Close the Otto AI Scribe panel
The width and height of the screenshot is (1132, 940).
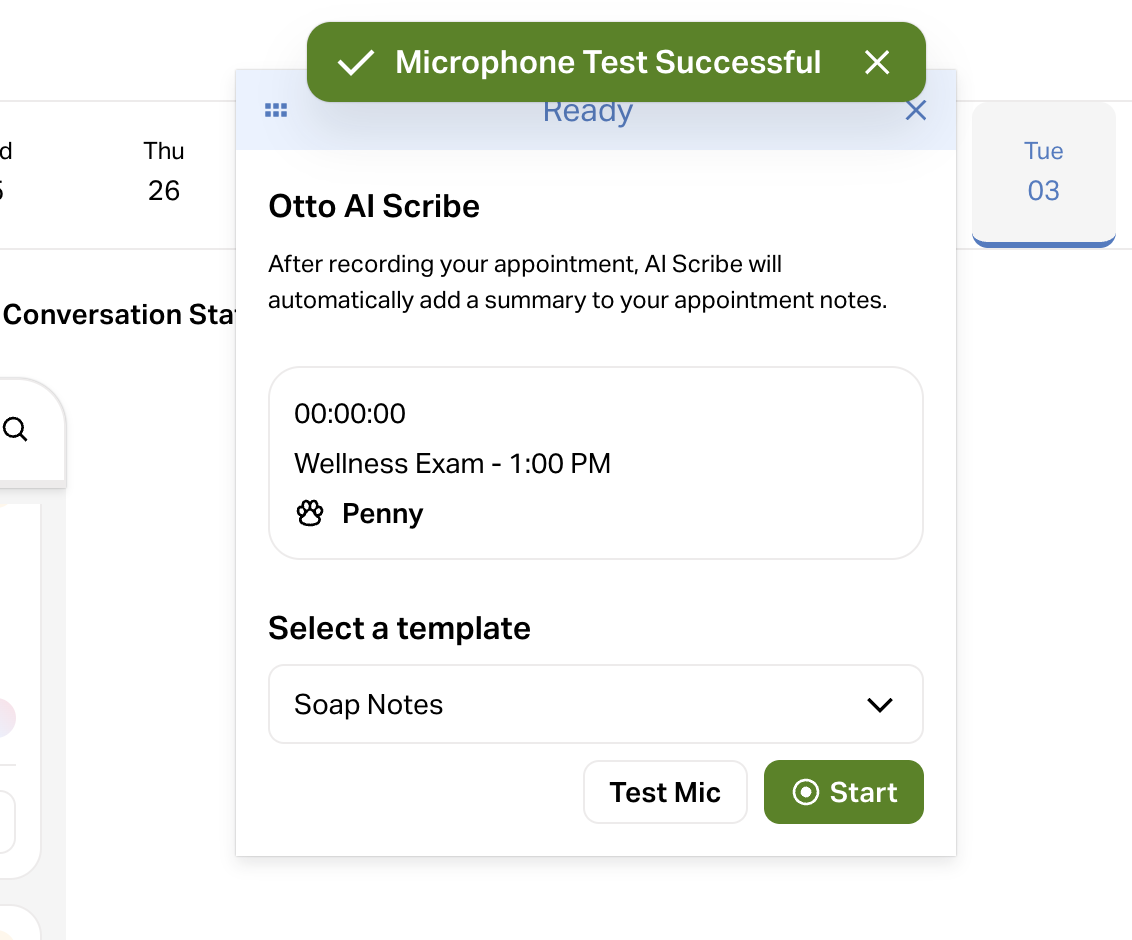[x=916, y=111]
